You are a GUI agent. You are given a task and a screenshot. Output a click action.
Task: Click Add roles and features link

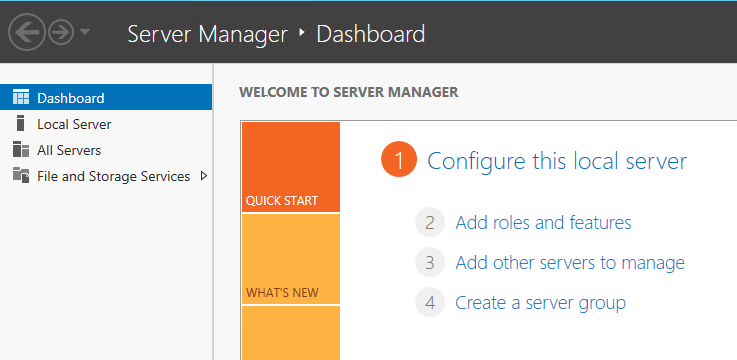click(543, 222)
